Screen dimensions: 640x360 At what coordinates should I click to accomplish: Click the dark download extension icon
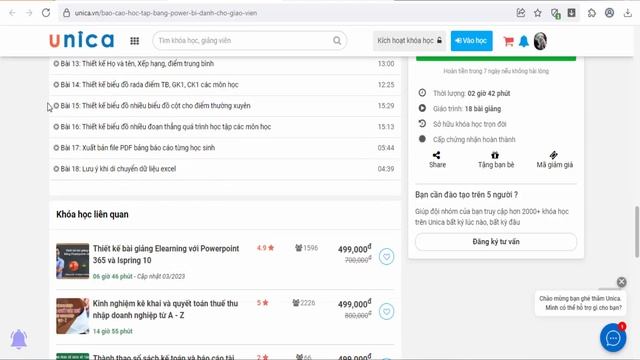tap(572, 13)
